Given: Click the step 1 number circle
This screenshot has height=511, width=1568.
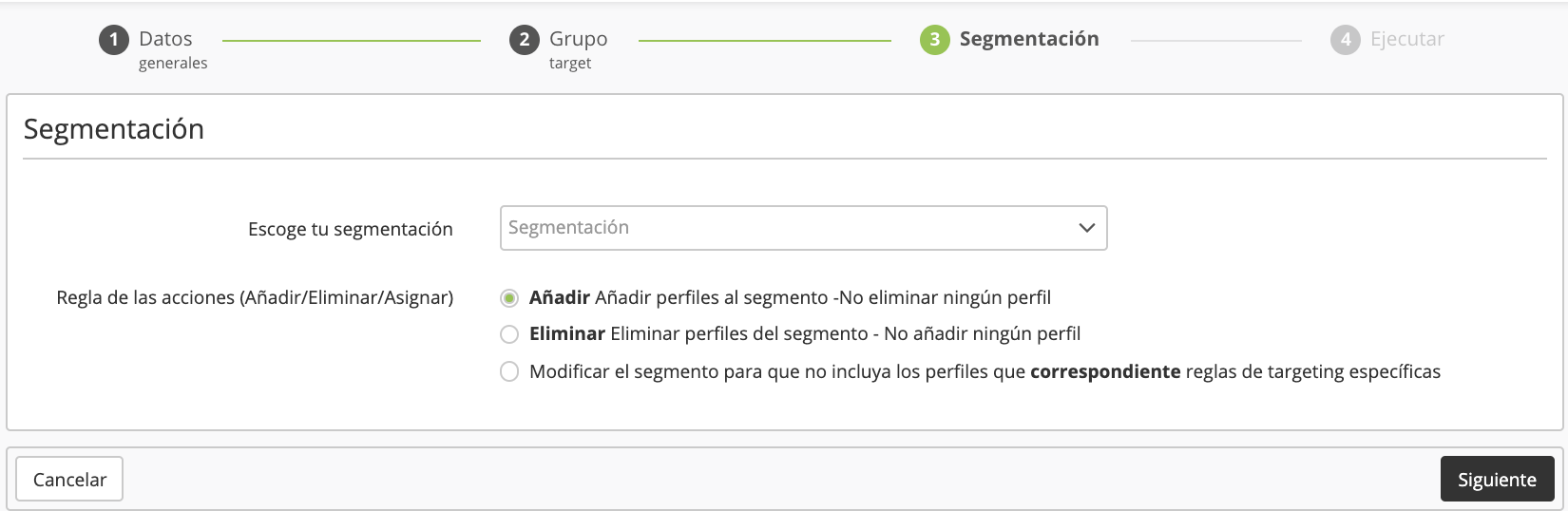Looking at the screenshot, I should [113, 40].
